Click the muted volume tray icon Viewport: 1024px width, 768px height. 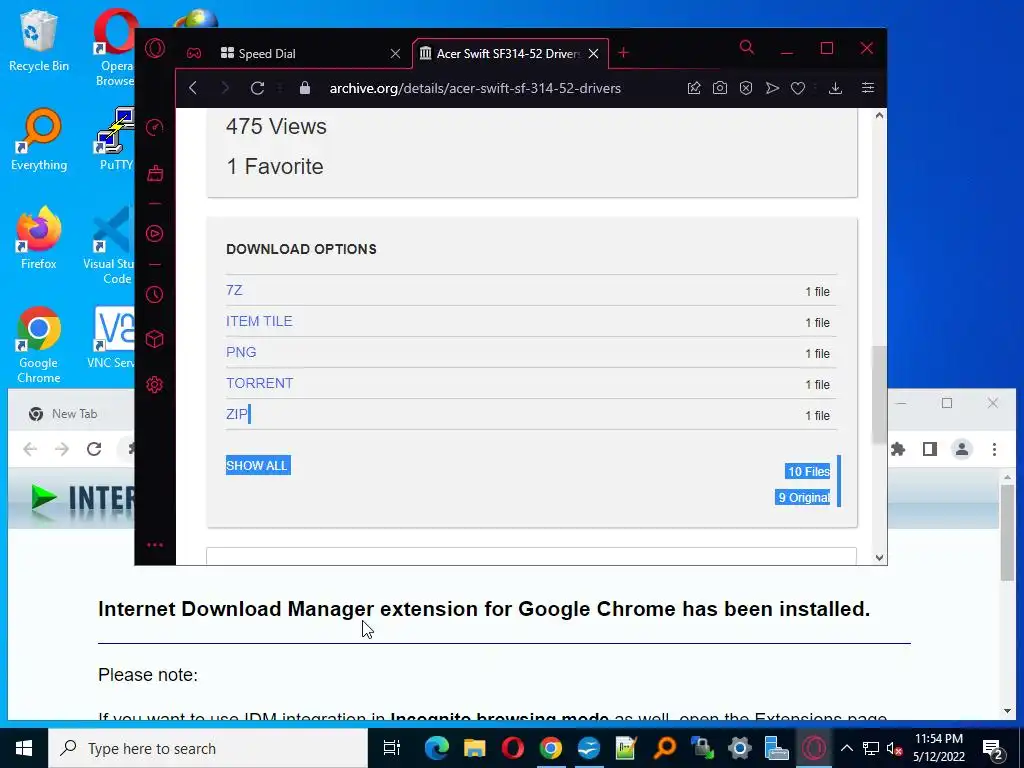(894, 748)
